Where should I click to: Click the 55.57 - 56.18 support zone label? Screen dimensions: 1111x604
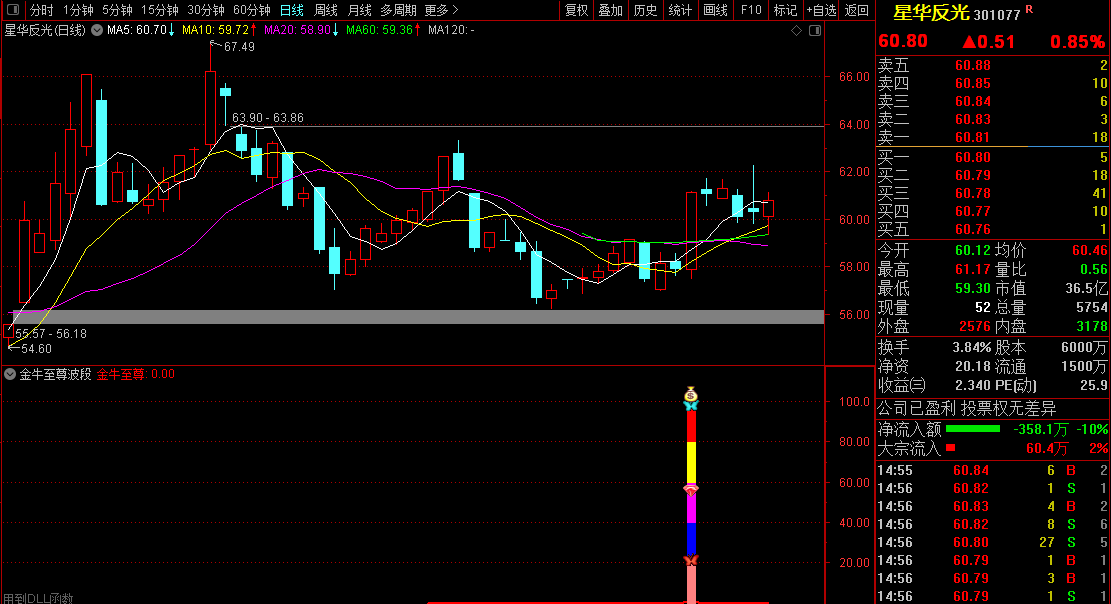tap(51, 333)
